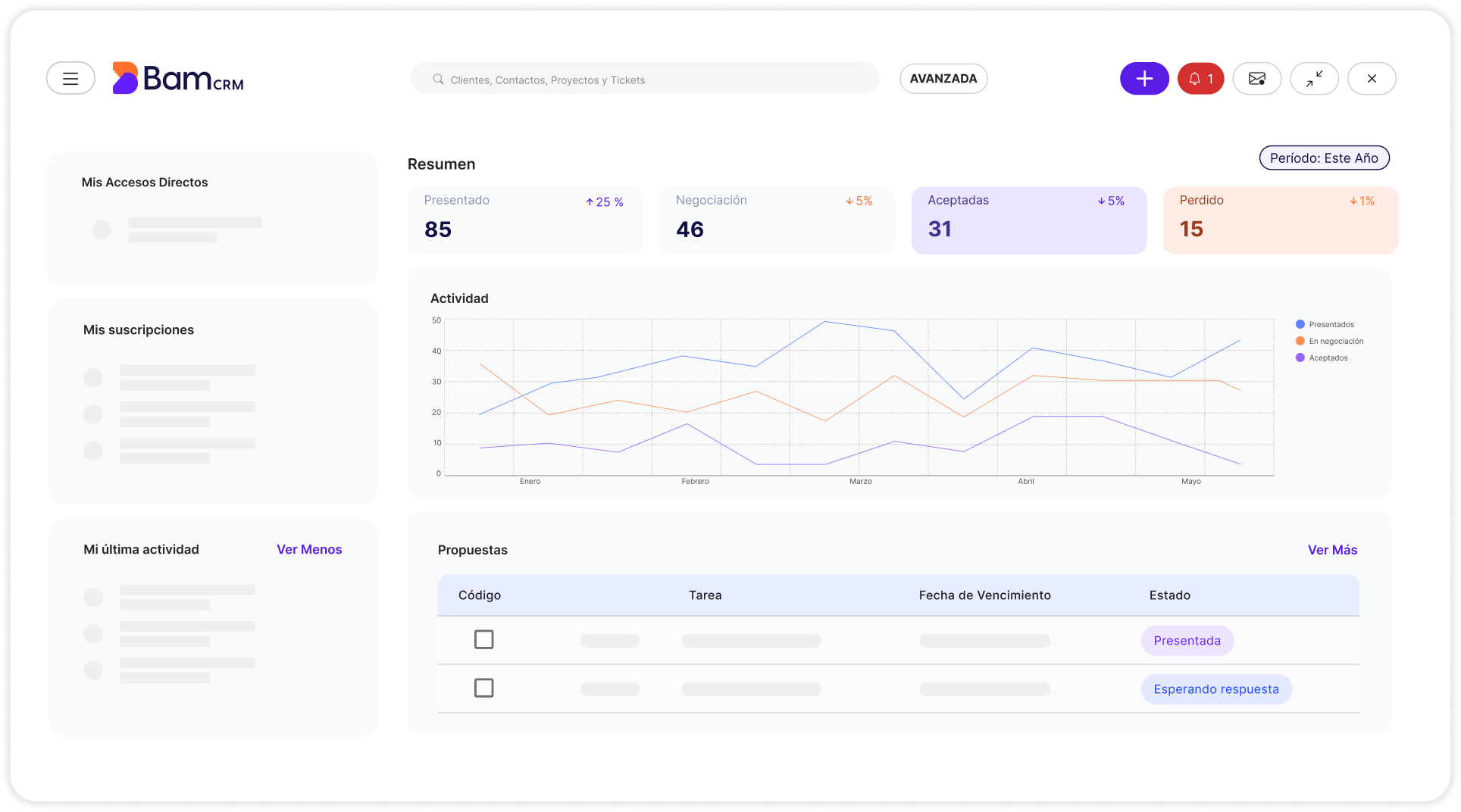1461x812 pixels.
Task: Click the Marzo label on chart axis
Action: (861, 482)
